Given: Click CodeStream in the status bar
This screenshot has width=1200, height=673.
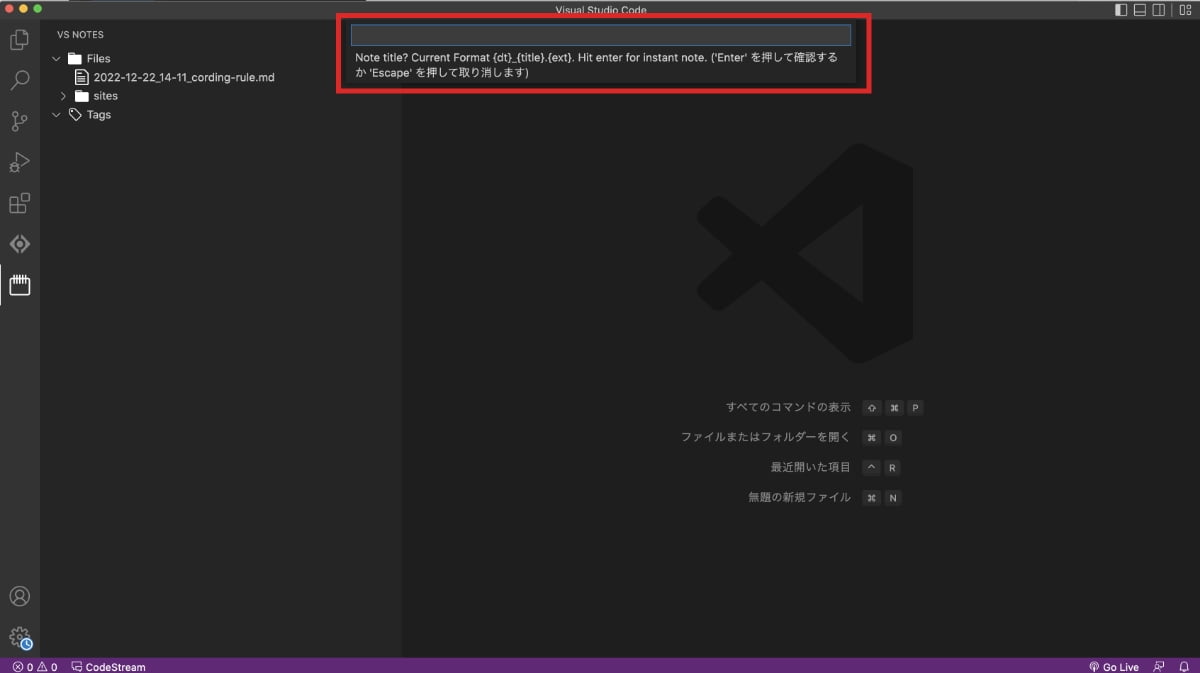Looking at the screenshot, I should tap(108, 666).
